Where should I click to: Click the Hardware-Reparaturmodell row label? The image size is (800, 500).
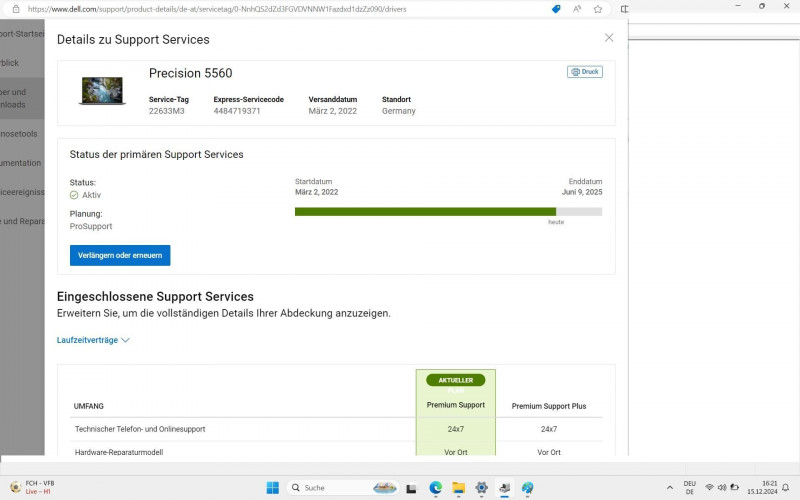click(x=119, y=452)
